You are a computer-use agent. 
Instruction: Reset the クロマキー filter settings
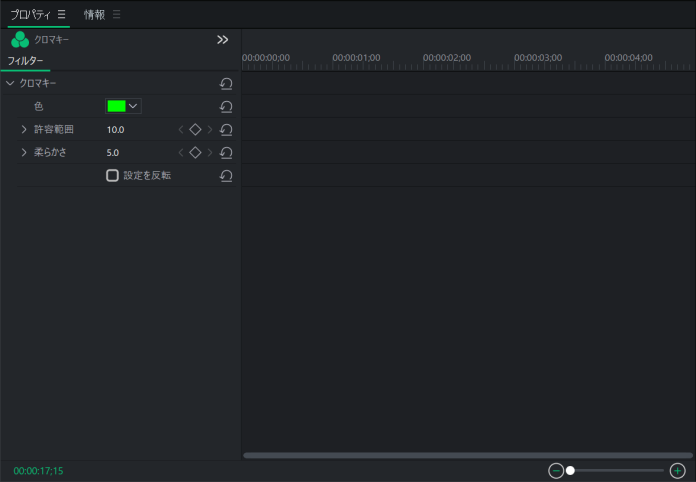(226, 84)
